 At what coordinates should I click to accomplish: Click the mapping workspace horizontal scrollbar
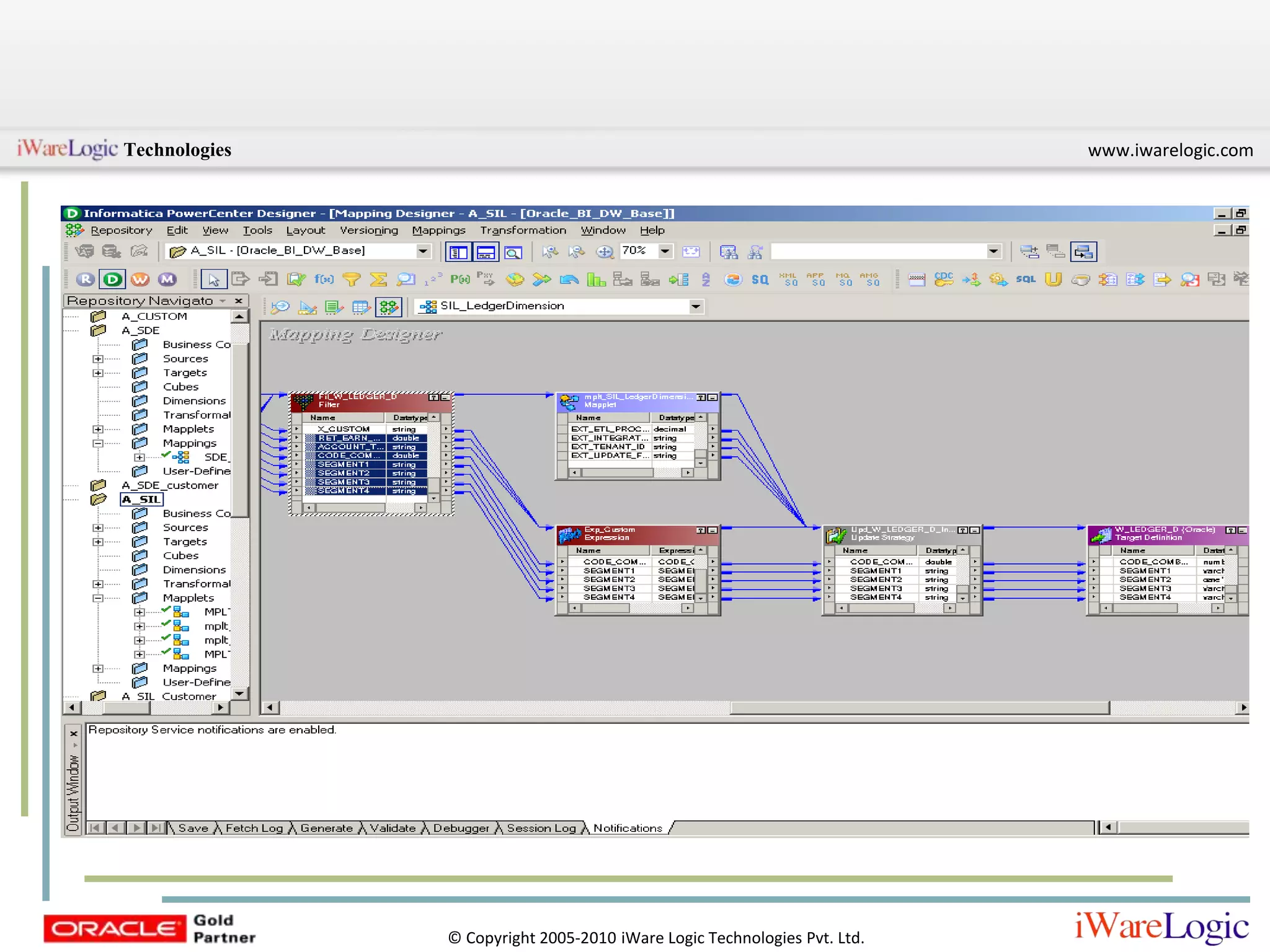919,708
